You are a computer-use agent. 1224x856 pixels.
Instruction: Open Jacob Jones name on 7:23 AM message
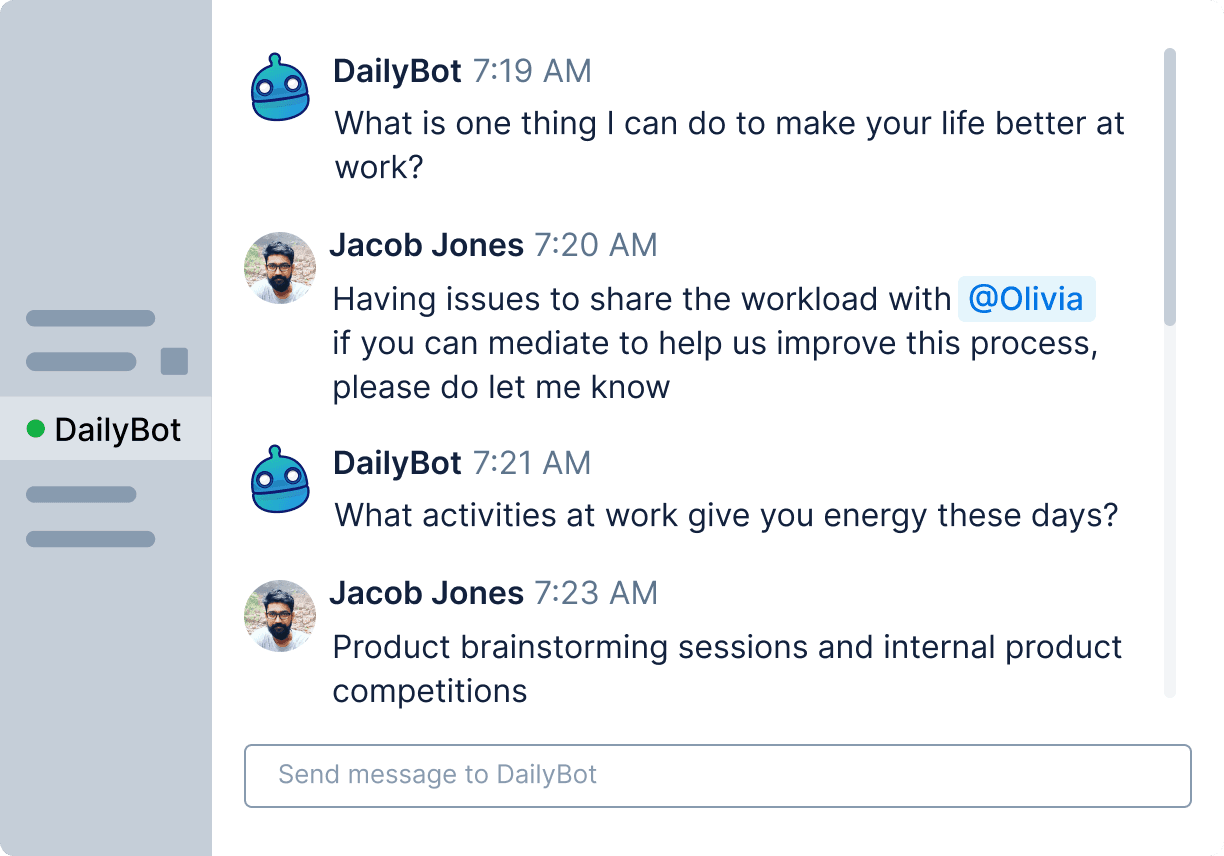pyautogui.click(x=426, y=593)
